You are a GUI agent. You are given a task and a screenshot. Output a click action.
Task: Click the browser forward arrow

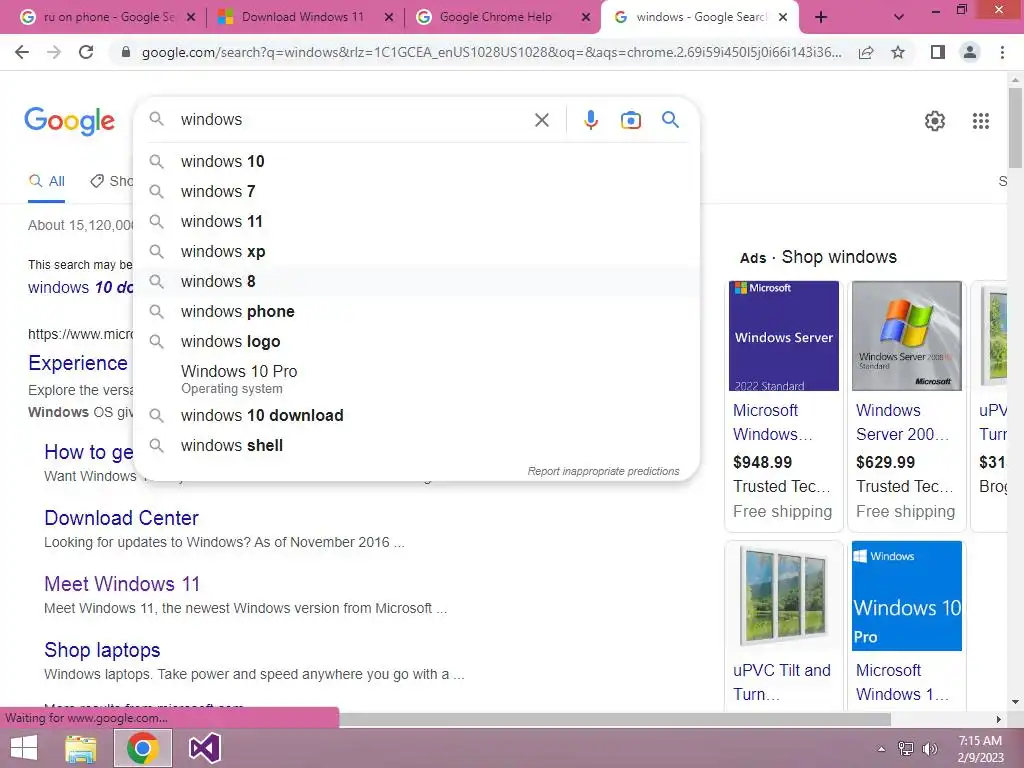[54, 52]
